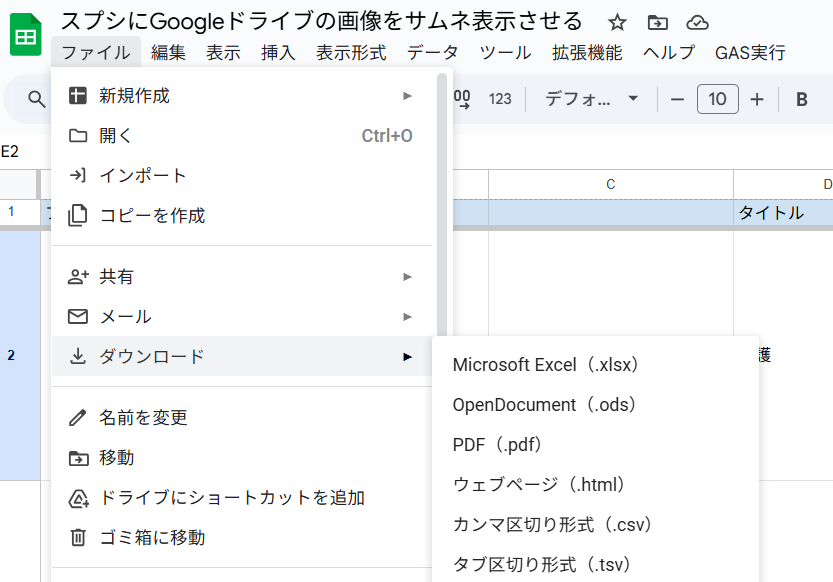Screen dimensions: 833x582
Task: Increase font size with plus button
Action: point(756,99)
